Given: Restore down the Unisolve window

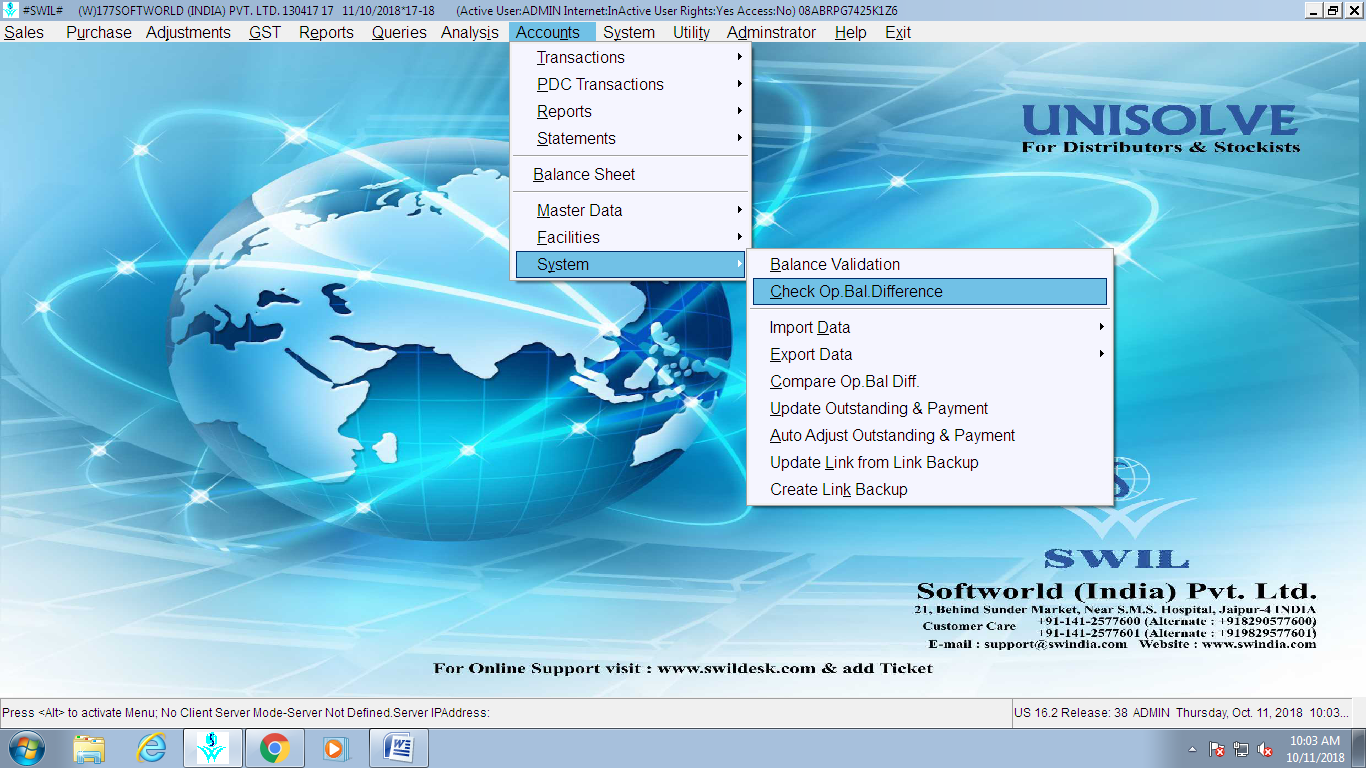Looking at the screenshot, I should 1333,10.
